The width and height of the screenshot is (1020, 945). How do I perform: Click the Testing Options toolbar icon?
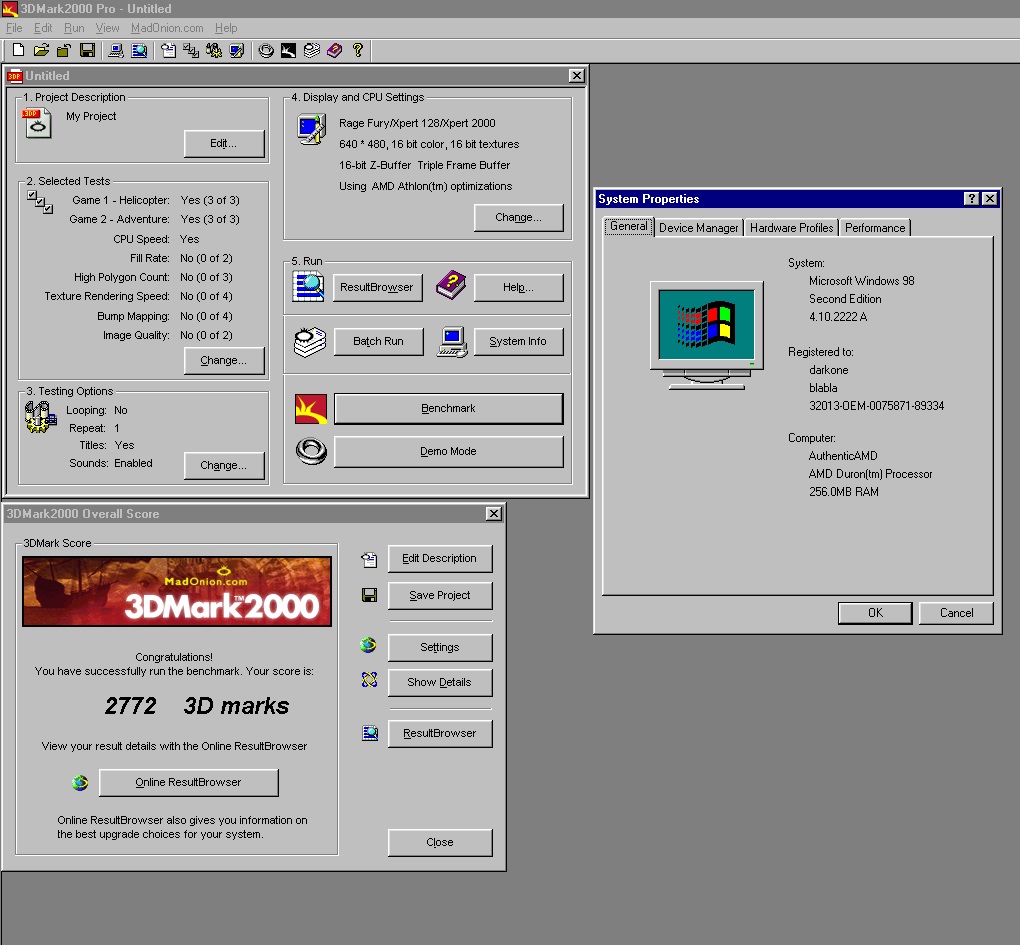213,50
